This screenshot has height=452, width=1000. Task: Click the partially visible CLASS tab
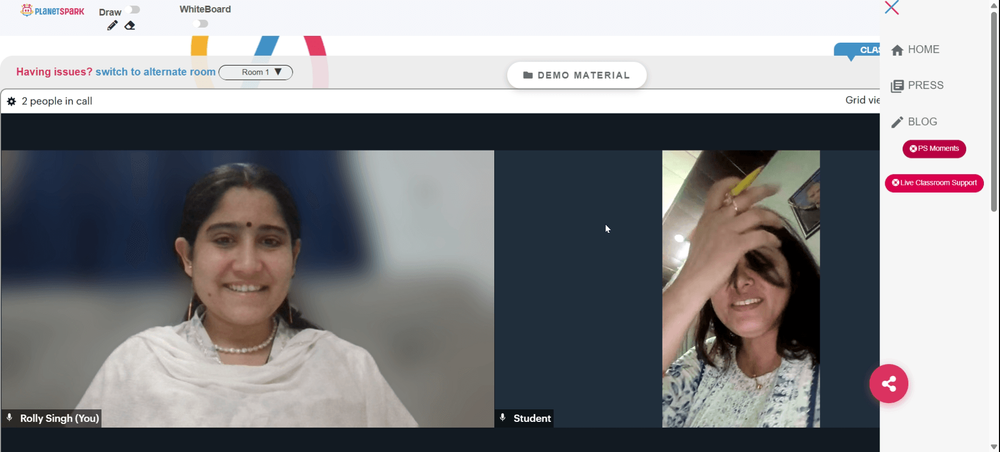pos(858,50)
